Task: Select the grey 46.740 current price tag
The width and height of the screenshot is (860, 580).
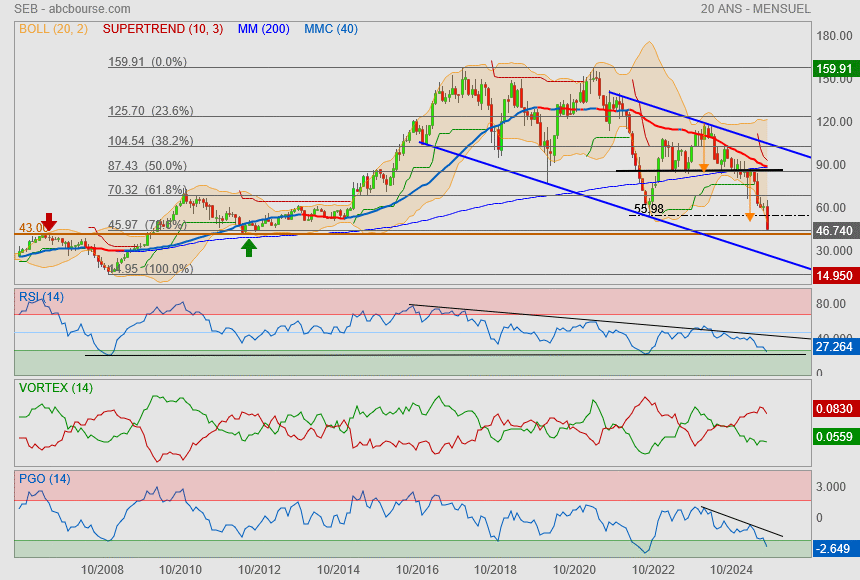Action: (x=834, y=230)
